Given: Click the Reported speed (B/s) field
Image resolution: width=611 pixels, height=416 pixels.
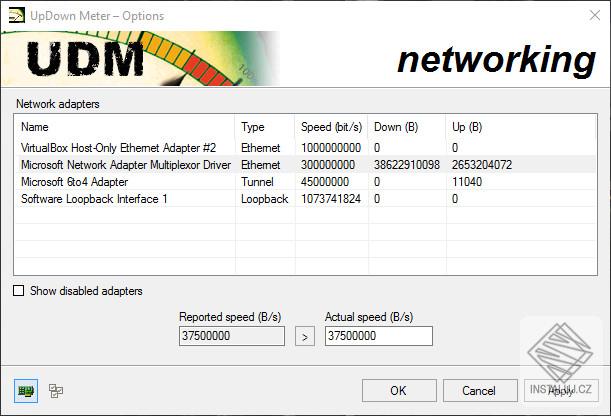Looking at the screenshot, I should pyautogui.click(x=232, y=336).
